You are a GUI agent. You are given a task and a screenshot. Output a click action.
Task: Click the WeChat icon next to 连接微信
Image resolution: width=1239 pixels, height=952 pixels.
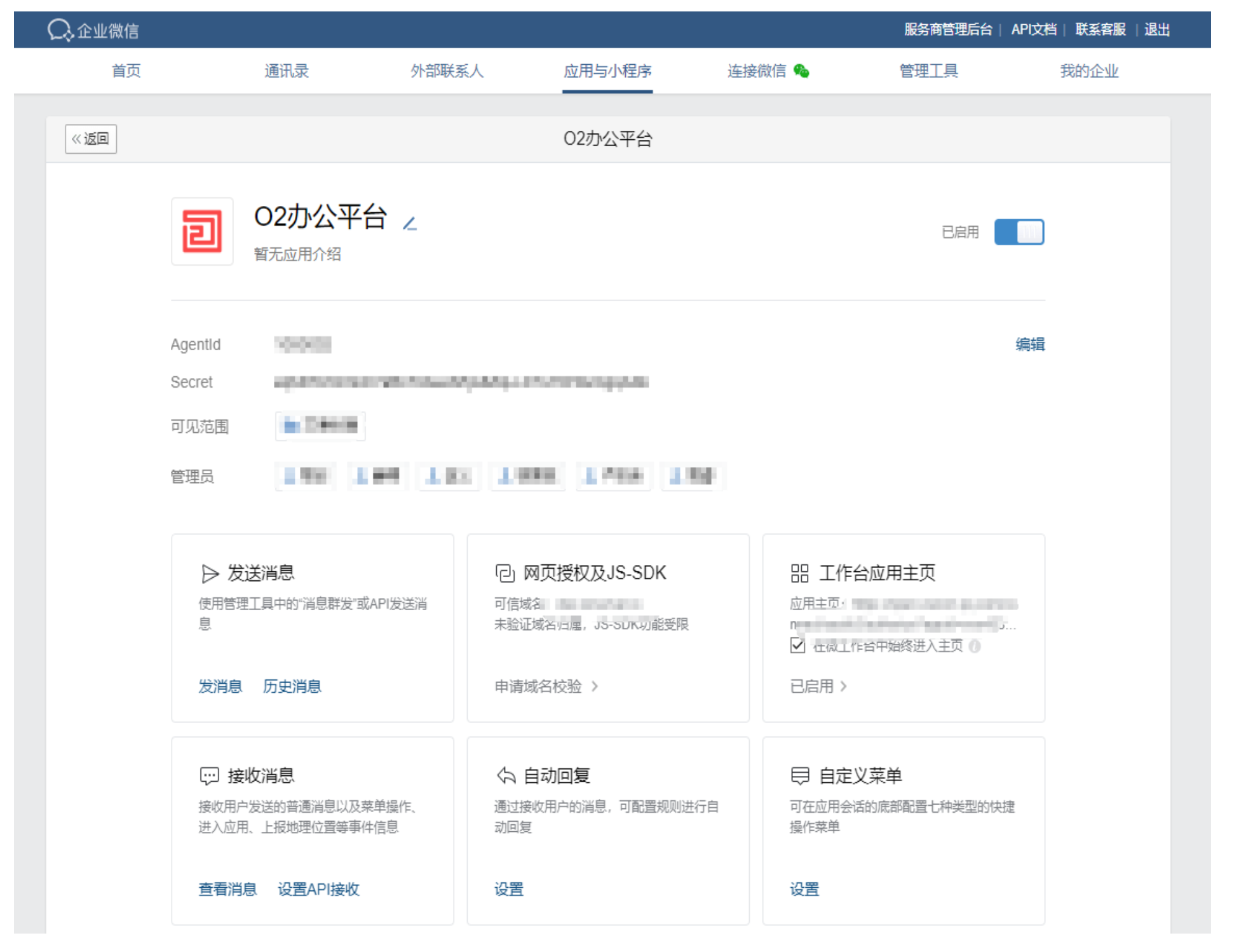click(x=802, y=71)
